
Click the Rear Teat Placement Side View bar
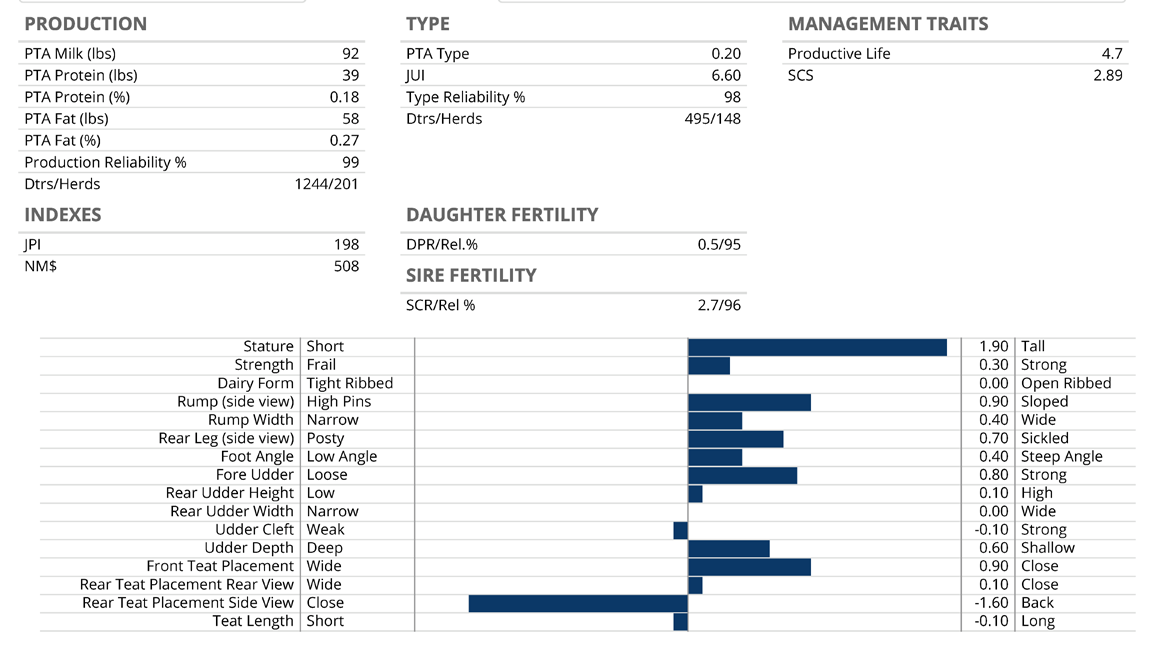pos(578,603)
